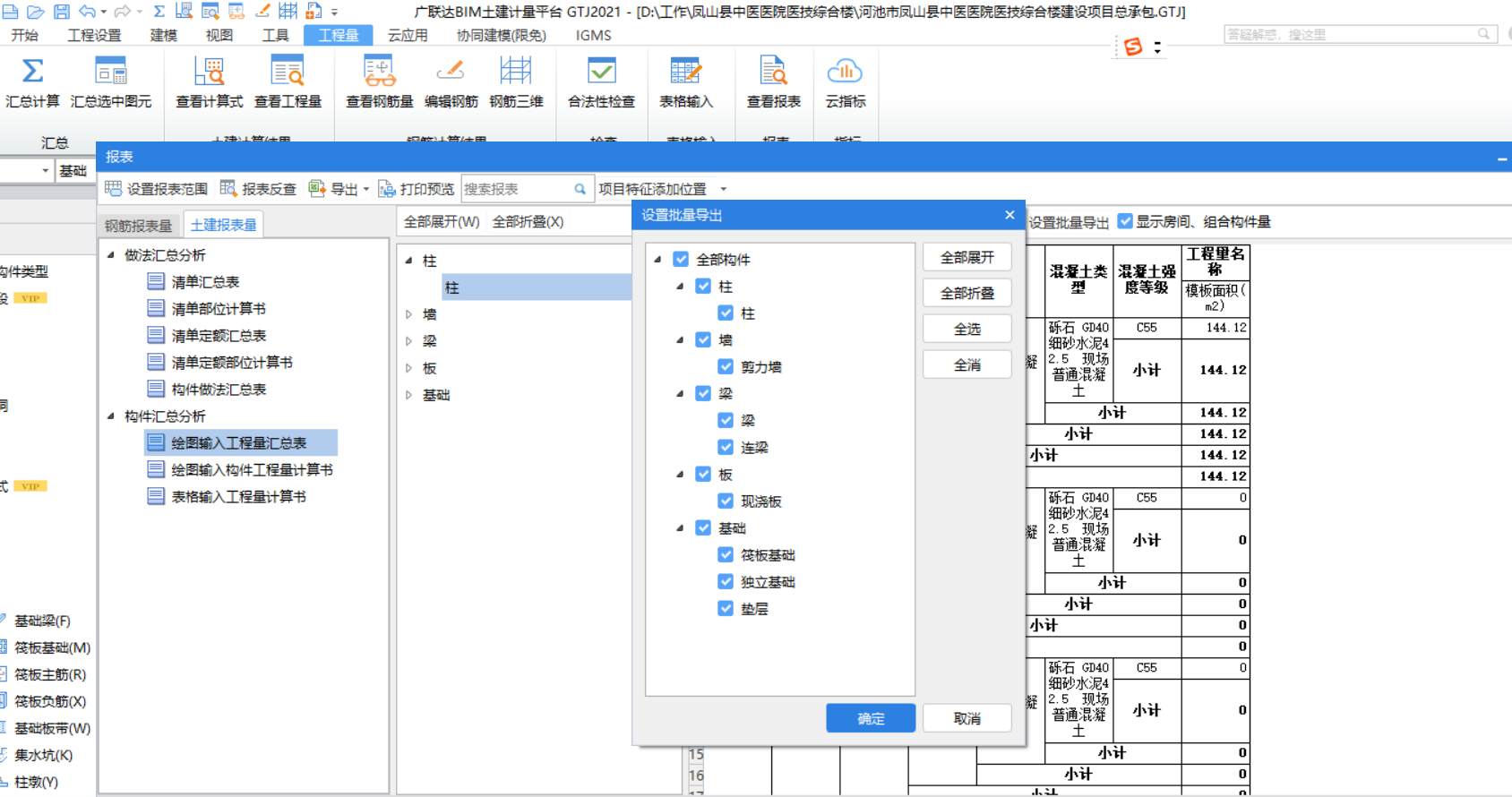Select 绘图输入工程量汇总表 report
Screen dimensions: 1512x797
tap(240, 442)
